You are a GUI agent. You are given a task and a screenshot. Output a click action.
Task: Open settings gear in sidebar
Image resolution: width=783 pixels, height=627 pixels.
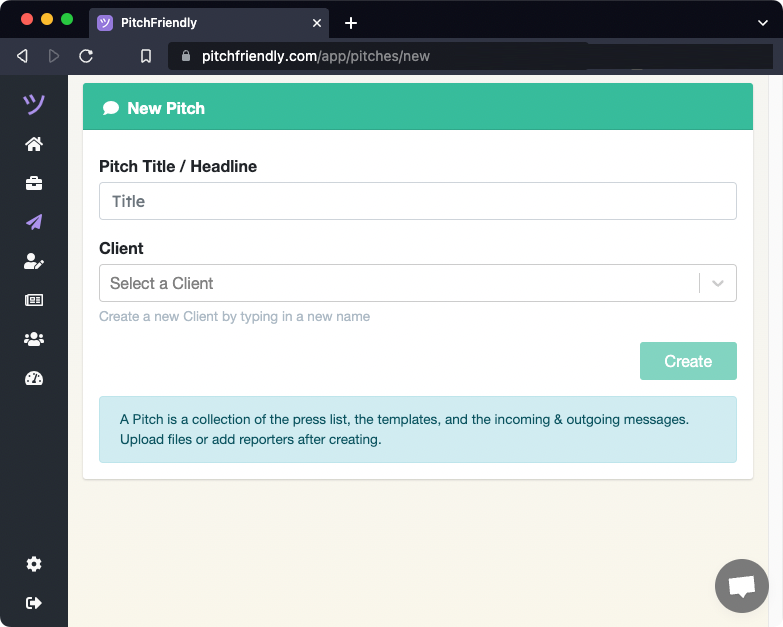click(34, 564)
